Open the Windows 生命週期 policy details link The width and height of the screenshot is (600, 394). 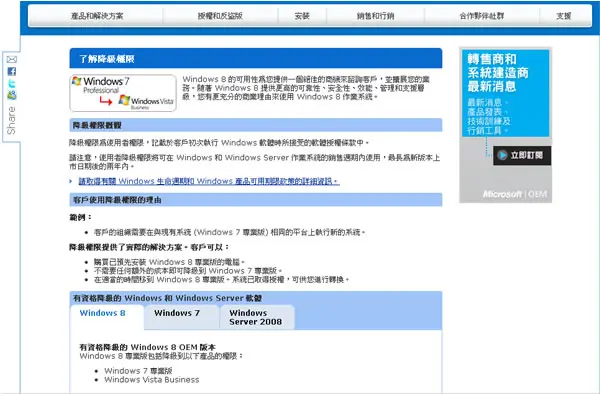[x=209, y=181]
